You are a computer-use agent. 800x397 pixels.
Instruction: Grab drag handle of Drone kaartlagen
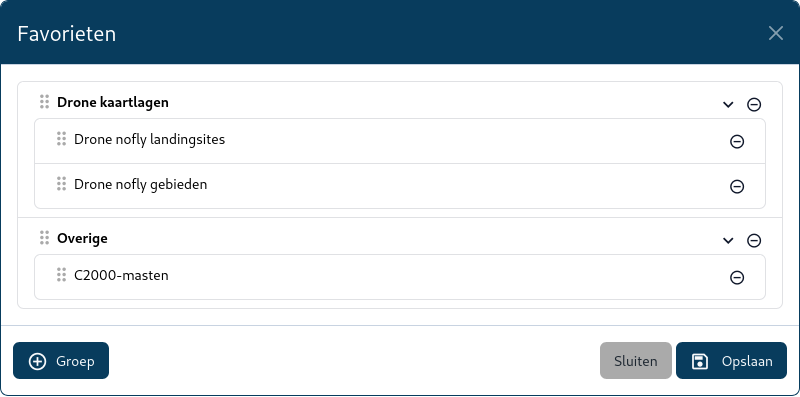(x=45, y=102)
